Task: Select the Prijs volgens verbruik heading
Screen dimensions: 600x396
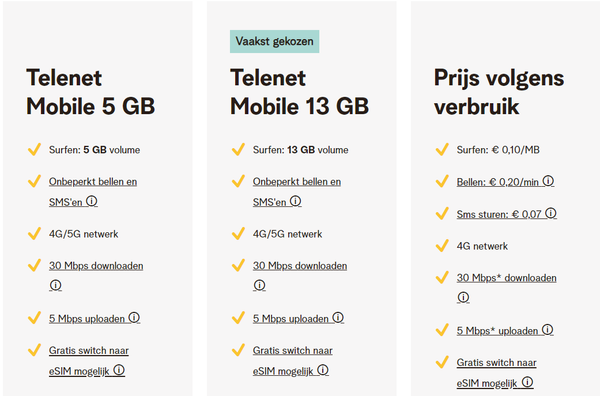Action: pos(499,92)
